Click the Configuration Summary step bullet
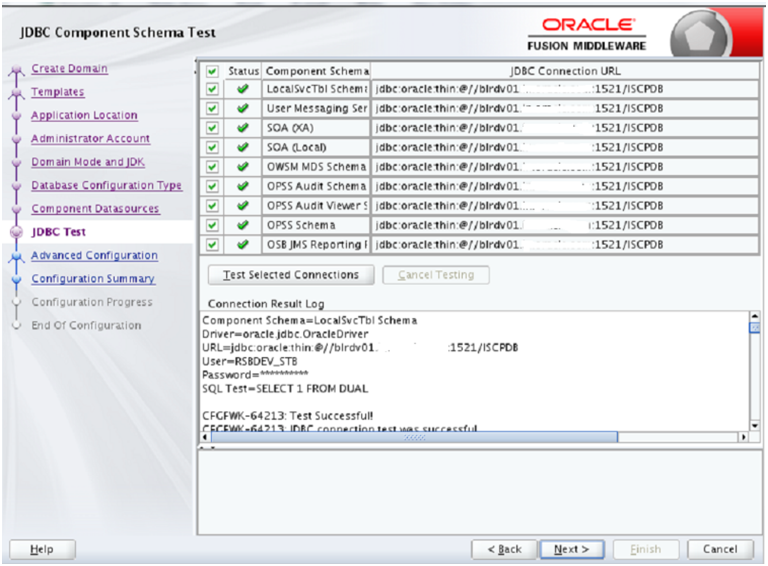Viewport: 768px width, 566px height. pos(17,279)
